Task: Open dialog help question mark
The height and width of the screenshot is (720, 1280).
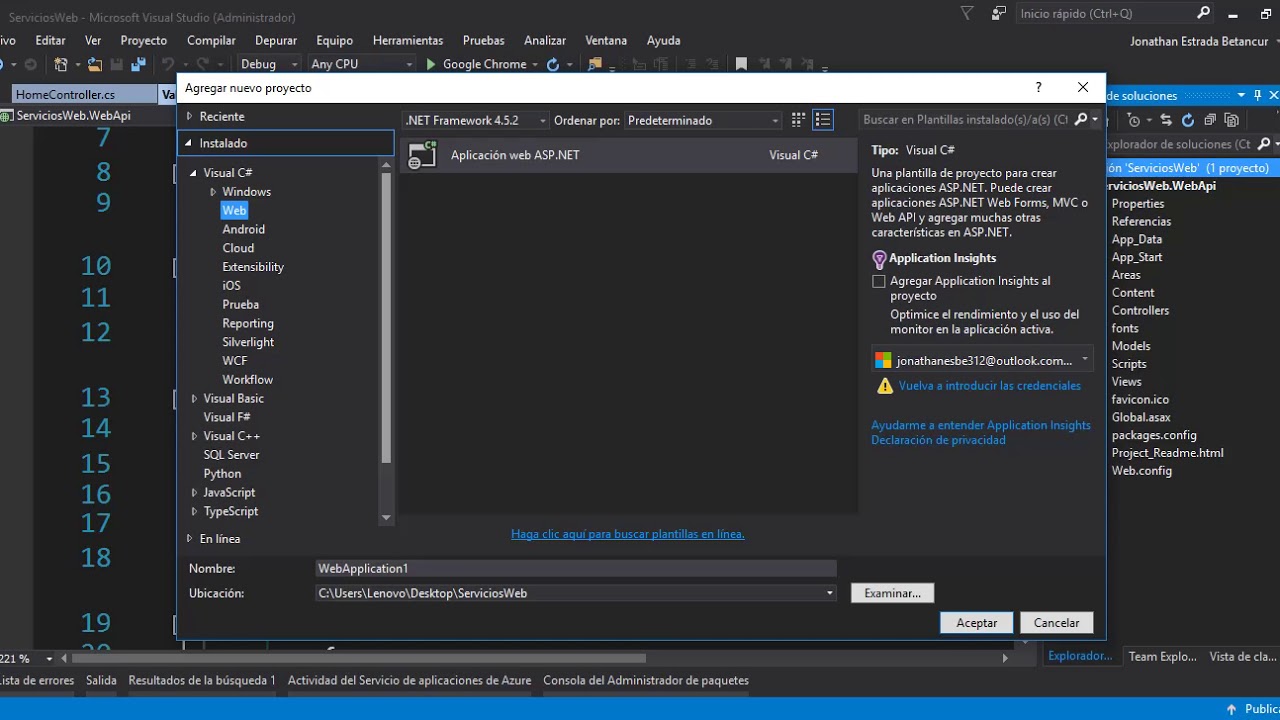Action: tap(1038, 88)
